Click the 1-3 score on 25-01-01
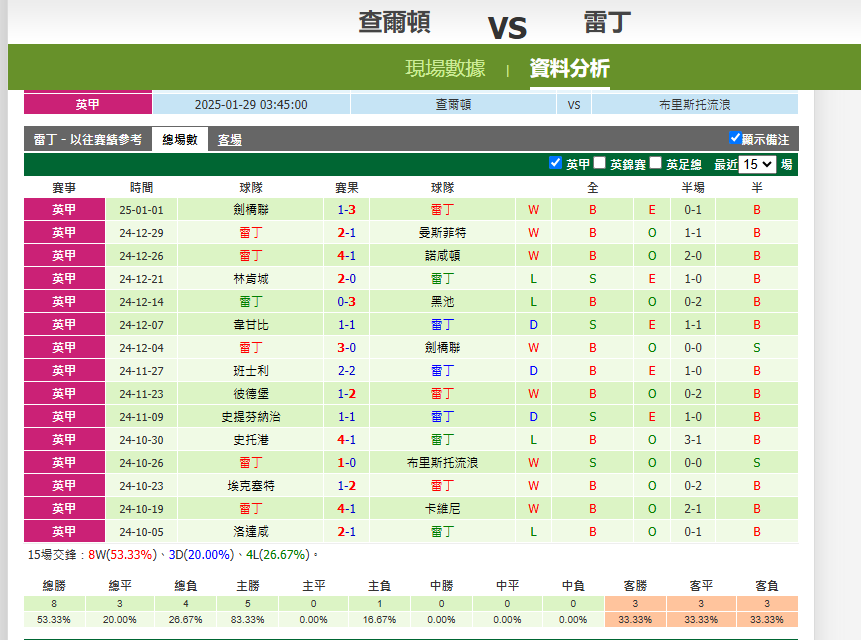861x640 pixels. pyautogui.click(x=346, y=210)
